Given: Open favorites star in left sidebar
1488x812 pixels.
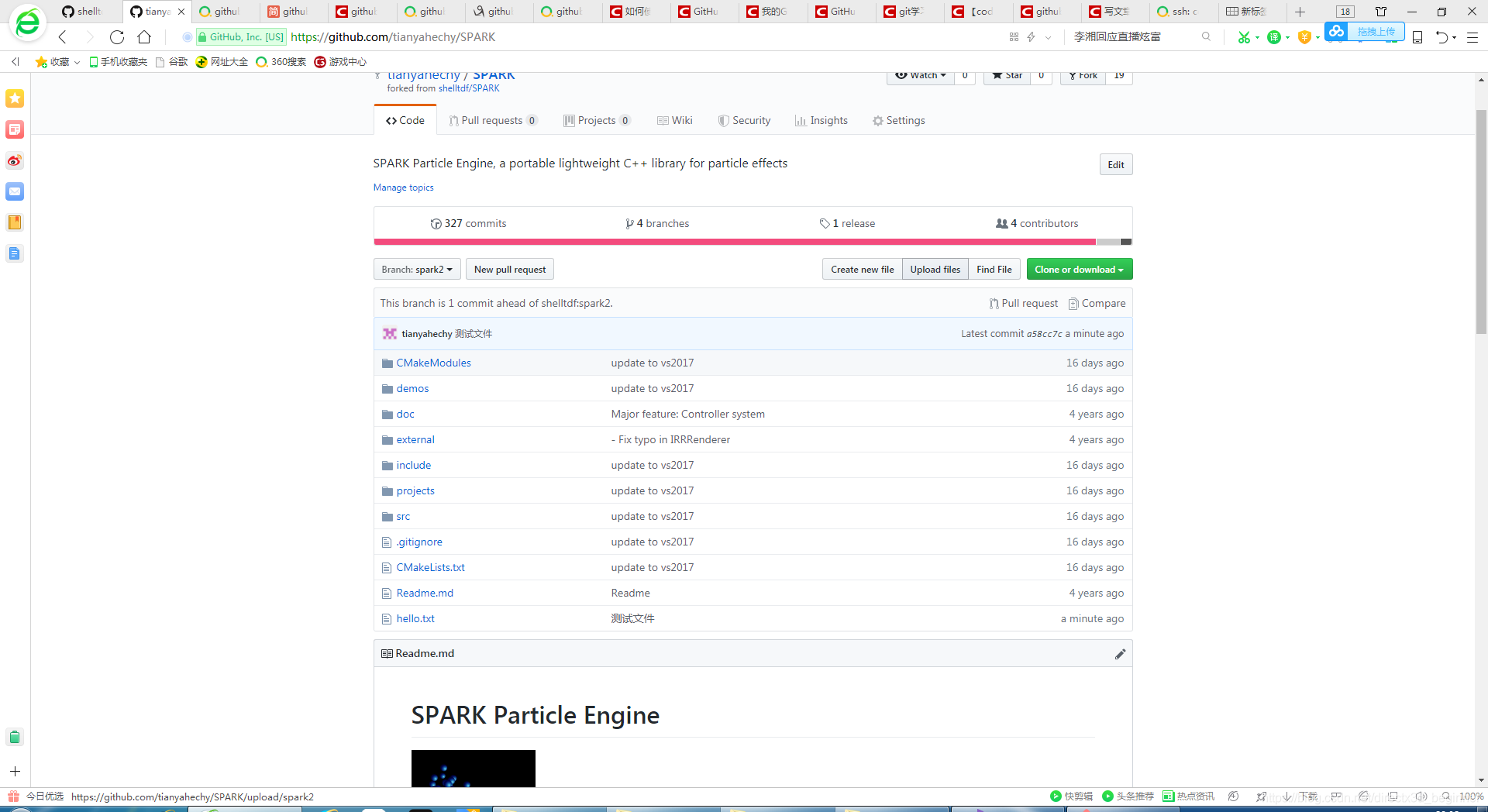Looking at the screenshot, I should click(15, 98).
